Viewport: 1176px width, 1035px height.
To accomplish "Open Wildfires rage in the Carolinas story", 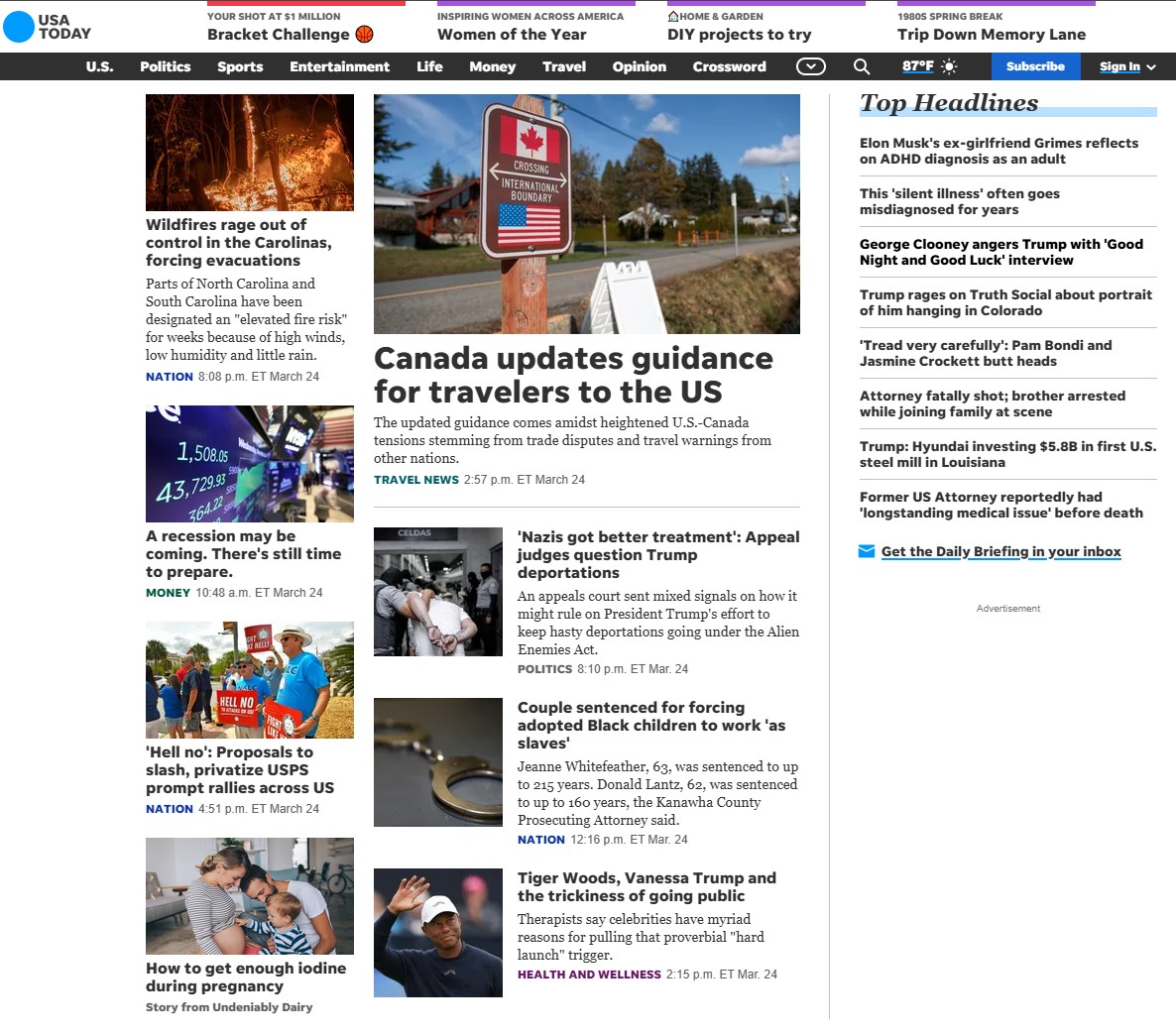I will pyautogui.click(x=239, y=242).
